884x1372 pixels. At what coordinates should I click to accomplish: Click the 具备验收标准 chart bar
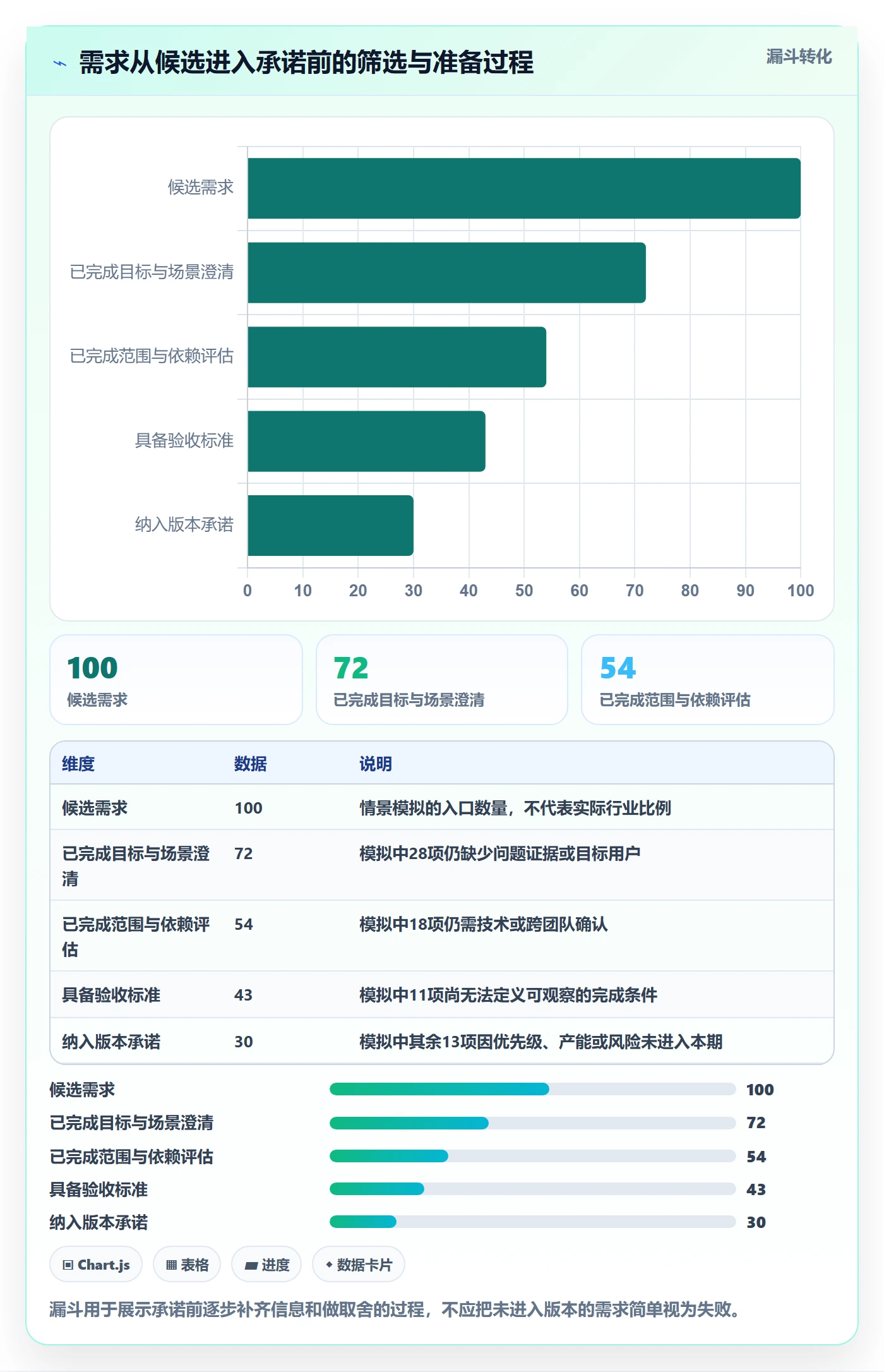367,441
